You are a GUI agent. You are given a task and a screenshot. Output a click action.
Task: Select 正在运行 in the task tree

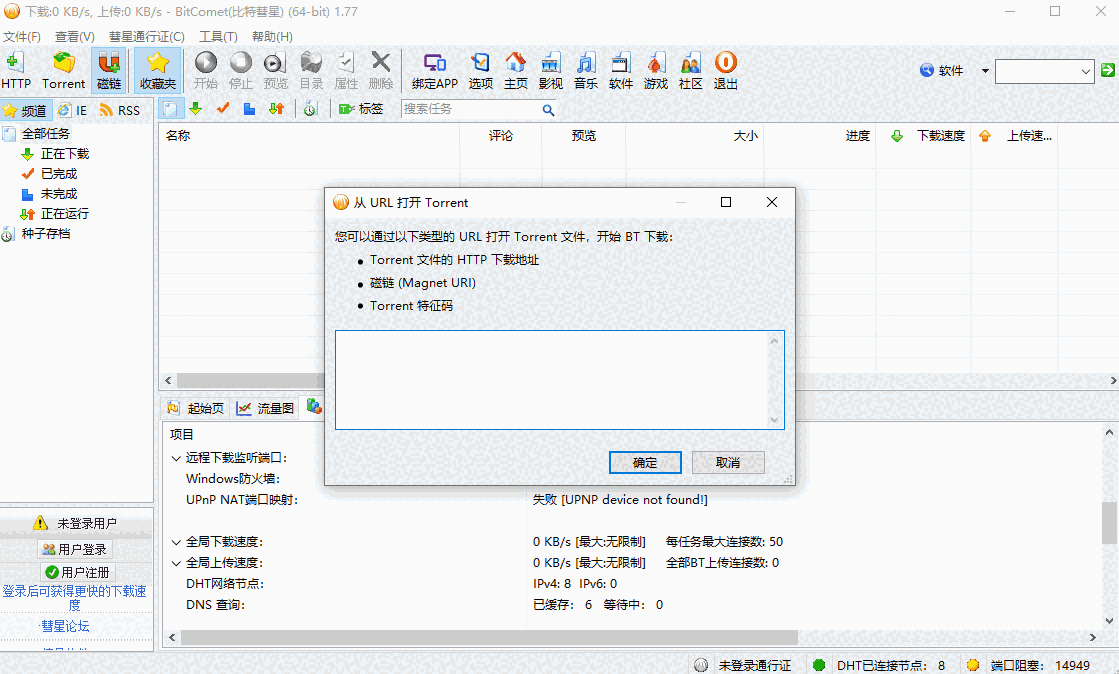pyautogui.click(x=65, y=213)
